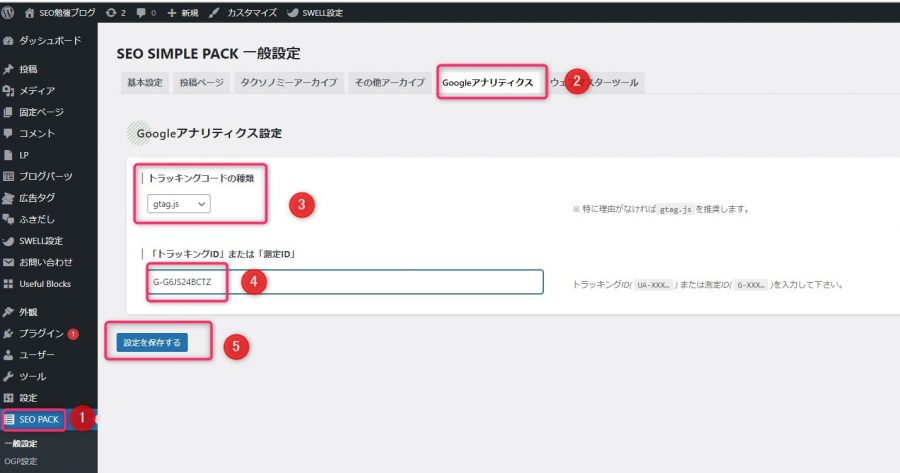Open the 投稿 menu label
The width and height of the screenshot is (900, 473).
[x=28, y=69]
